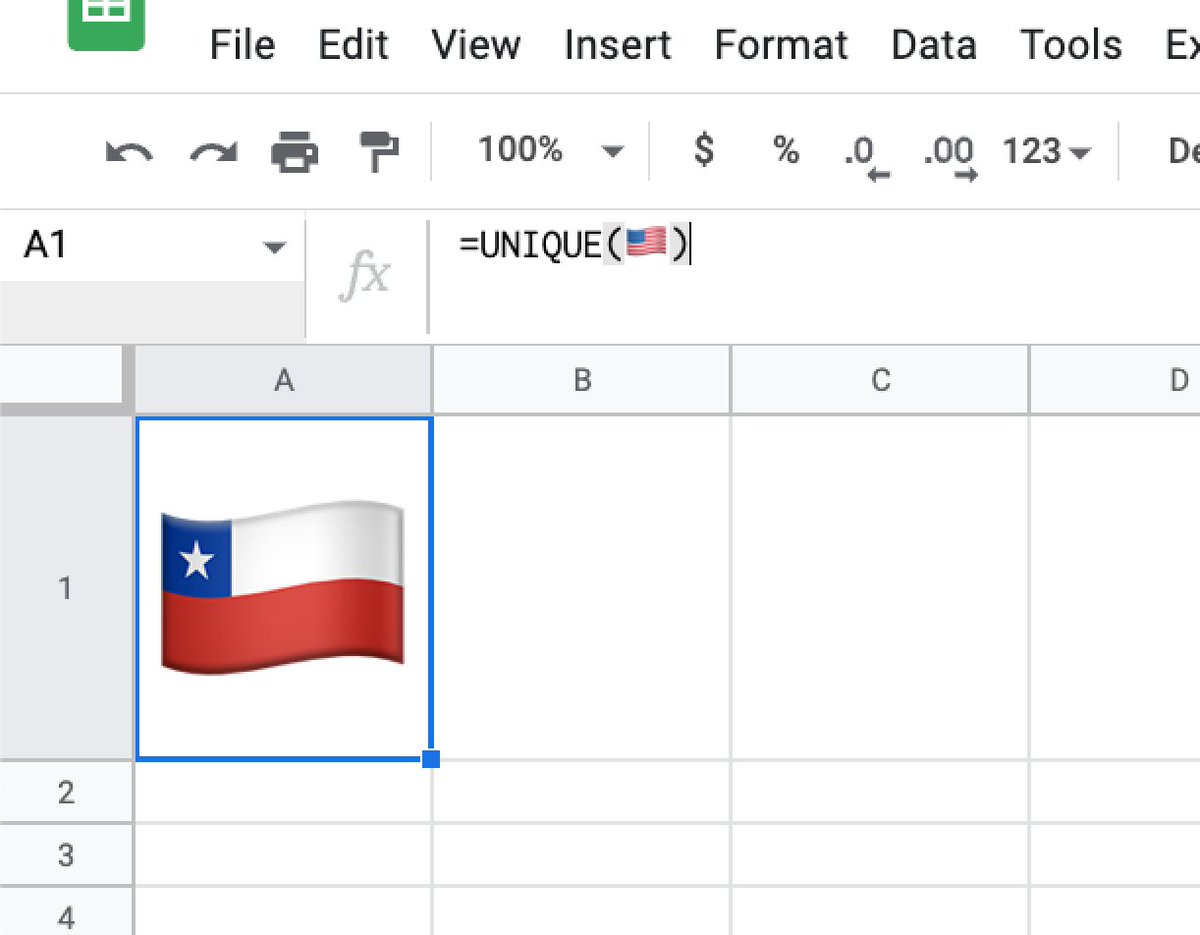1200x935 pixels.
Task: Open the Tools menu
Action: point(1071,46)
